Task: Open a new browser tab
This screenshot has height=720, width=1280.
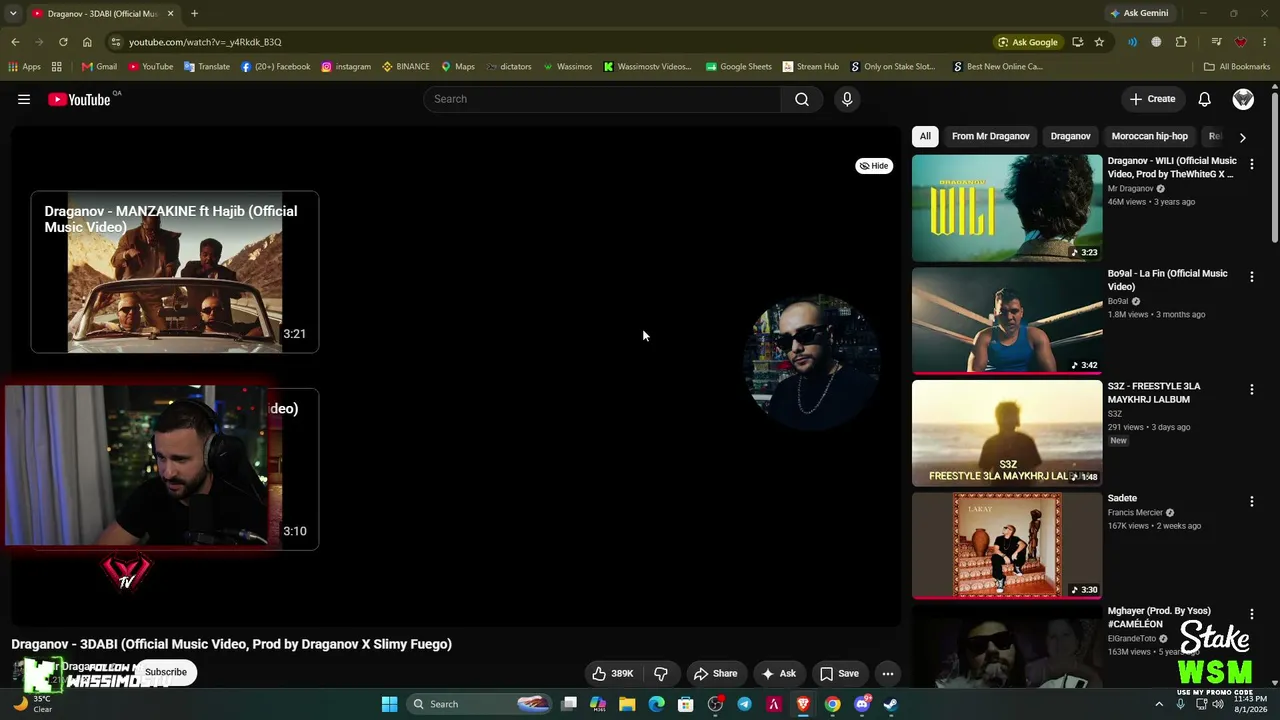Action: [x=194, y=13]
